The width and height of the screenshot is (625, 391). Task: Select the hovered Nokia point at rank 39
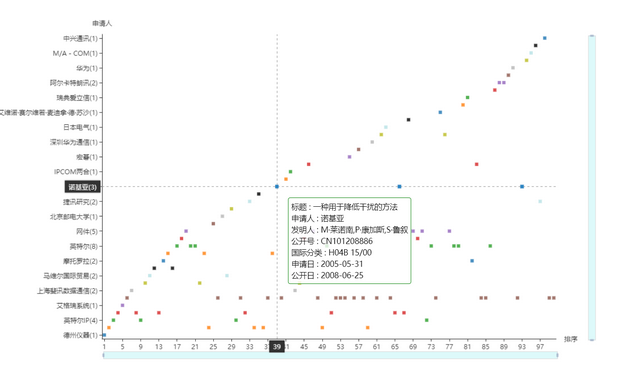(277, 187)
